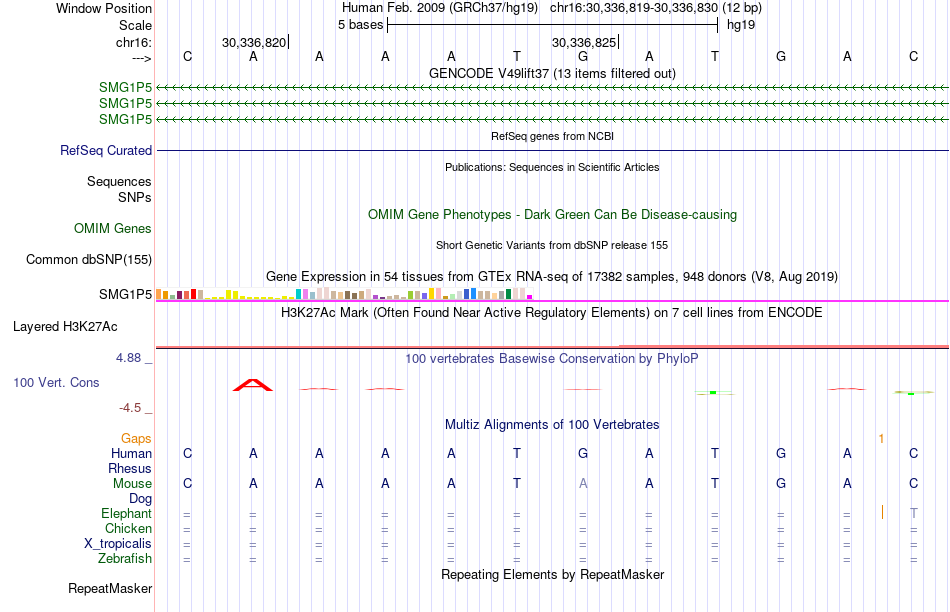The height and width of the screenshot is (612, 950).
Task: Click the SNPs track label
Action: point(135,197)
